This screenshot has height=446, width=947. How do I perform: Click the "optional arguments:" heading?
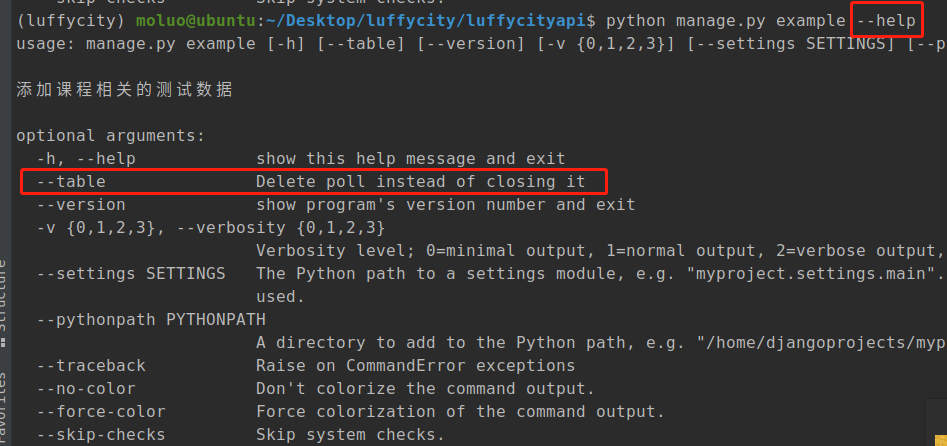(110, 135)
